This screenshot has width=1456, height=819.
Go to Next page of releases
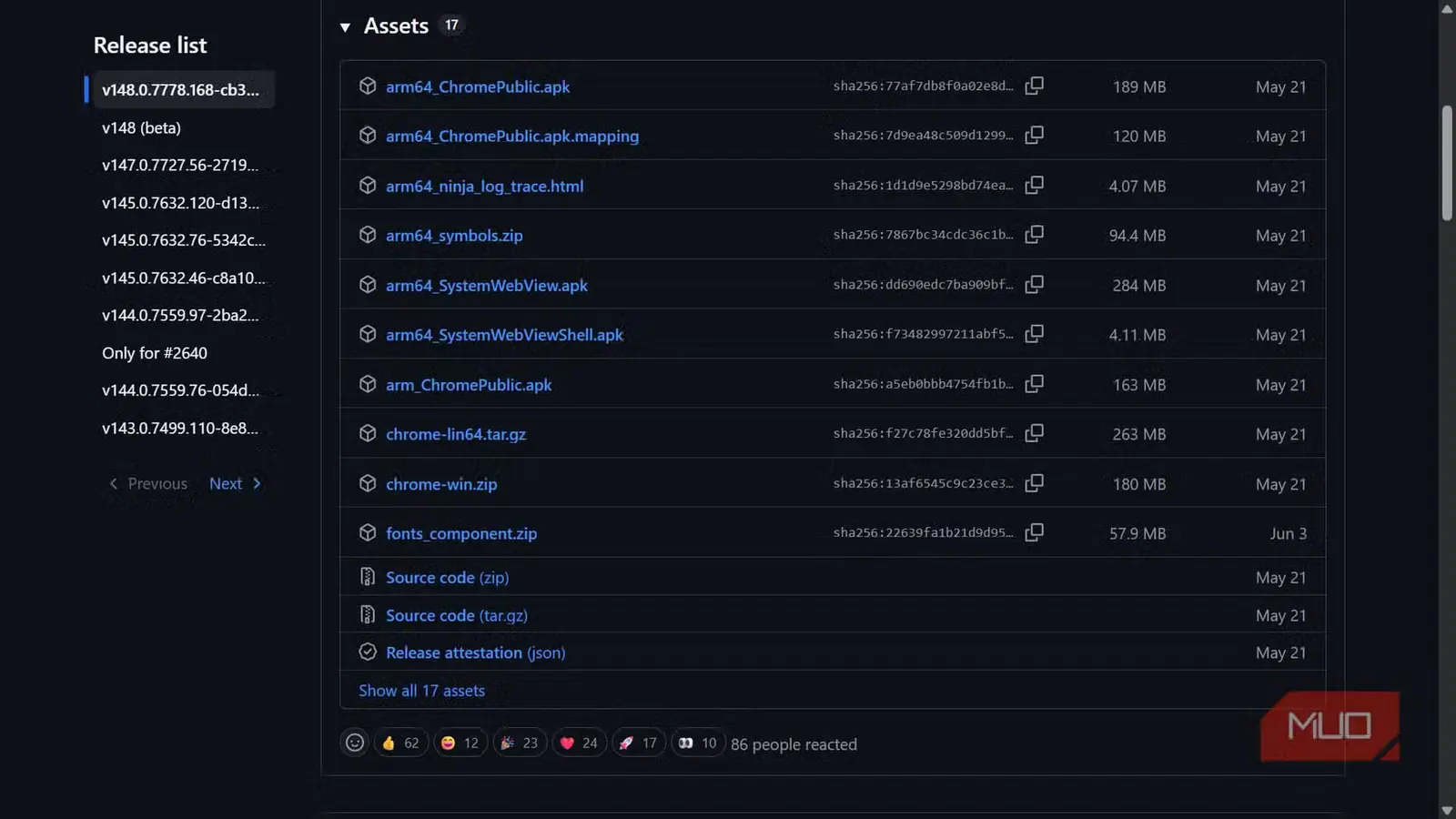pyautogui.click(x=235, y=483)
